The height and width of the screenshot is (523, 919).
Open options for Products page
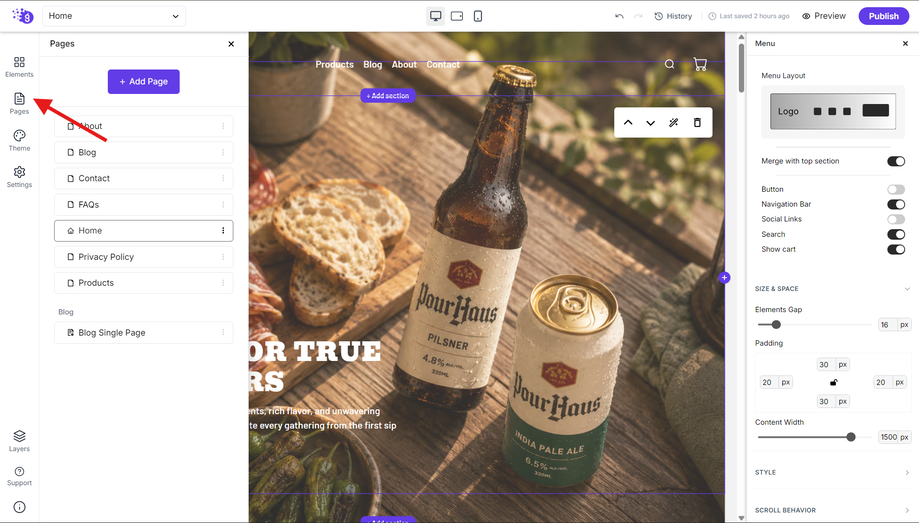(223, 283)
